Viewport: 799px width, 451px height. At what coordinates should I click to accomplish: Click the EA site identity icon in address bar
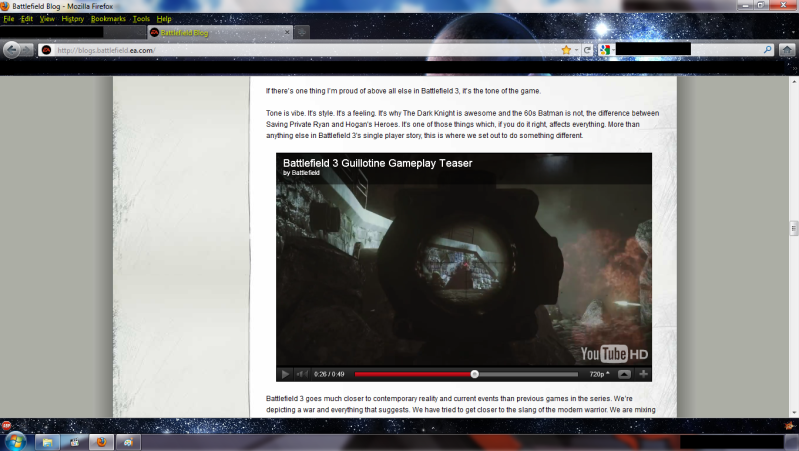[46, 50]
